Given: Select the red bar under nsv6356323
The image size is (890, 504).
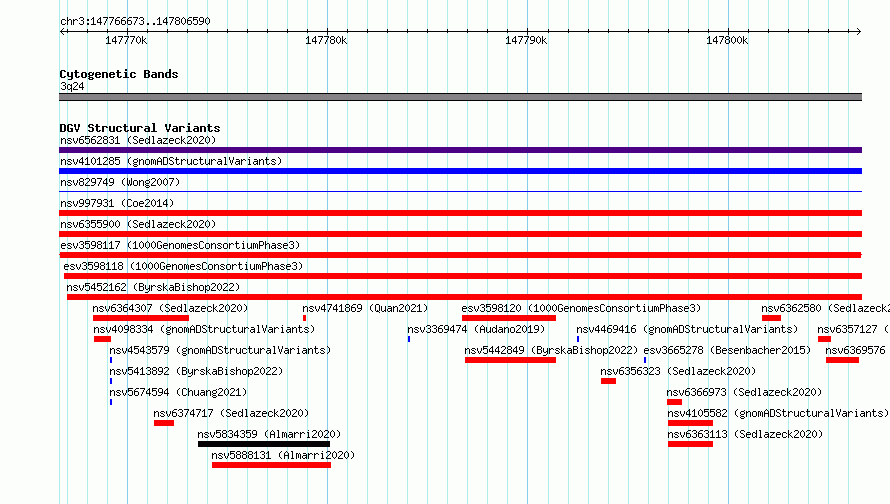Looking at the screenshot, I should click(608, 381).
